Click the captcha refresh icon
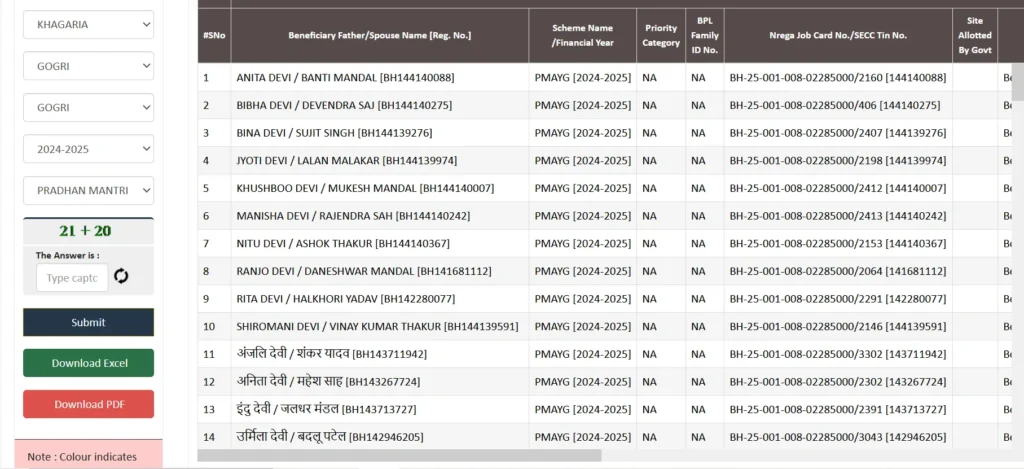This screenshot has height=469, width=1024. pyautogui.click(x=121, y=276)
